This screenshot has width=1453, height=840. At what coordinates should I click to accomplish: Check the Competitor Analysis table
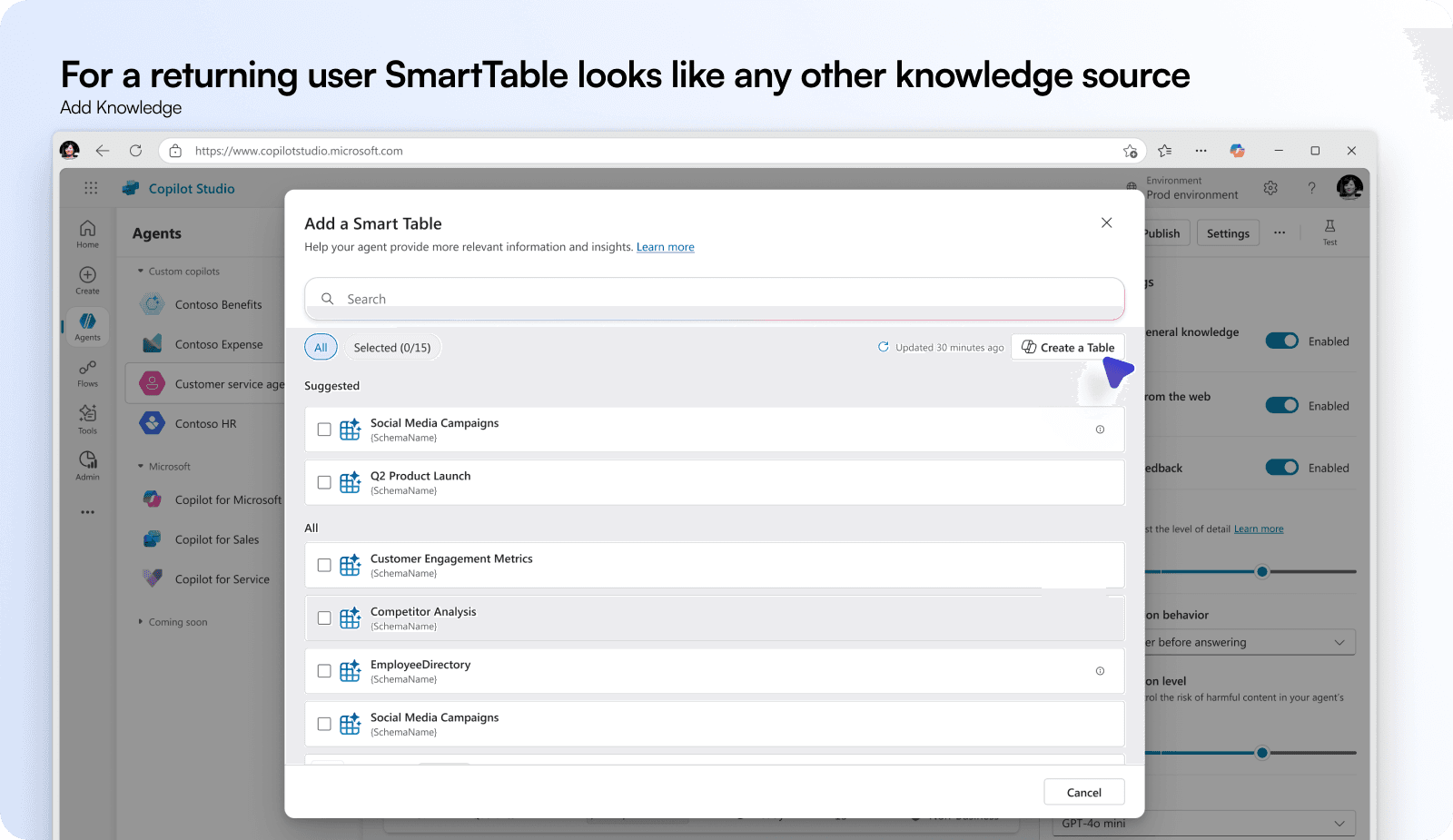[x=324, y=618]
